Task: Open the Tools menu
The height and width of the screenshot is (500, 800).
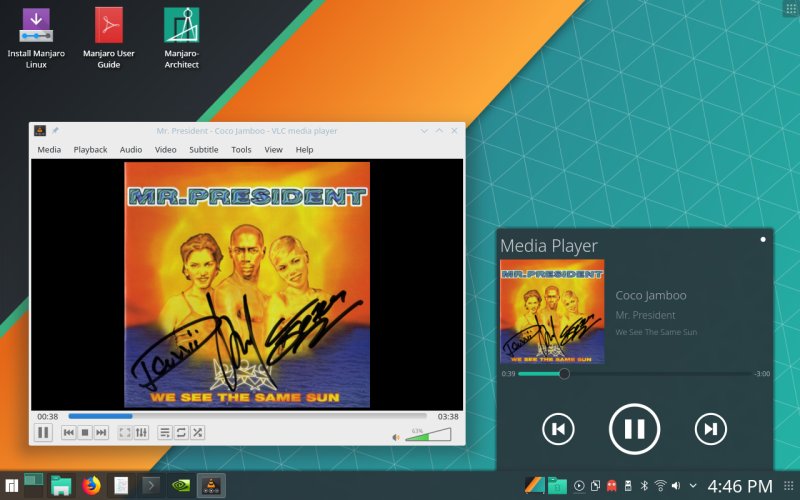Action: pyautogui.click(x=241, y=149)
